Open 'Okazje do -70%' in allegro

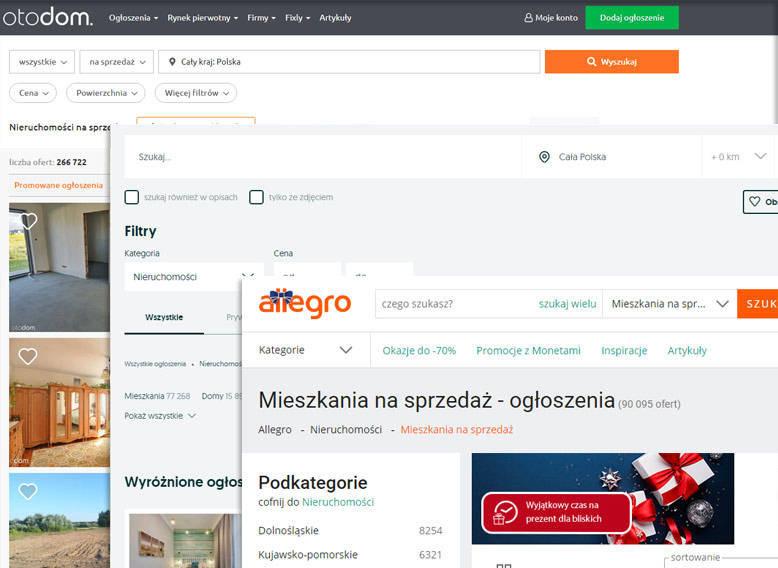(x=419, y=350)
